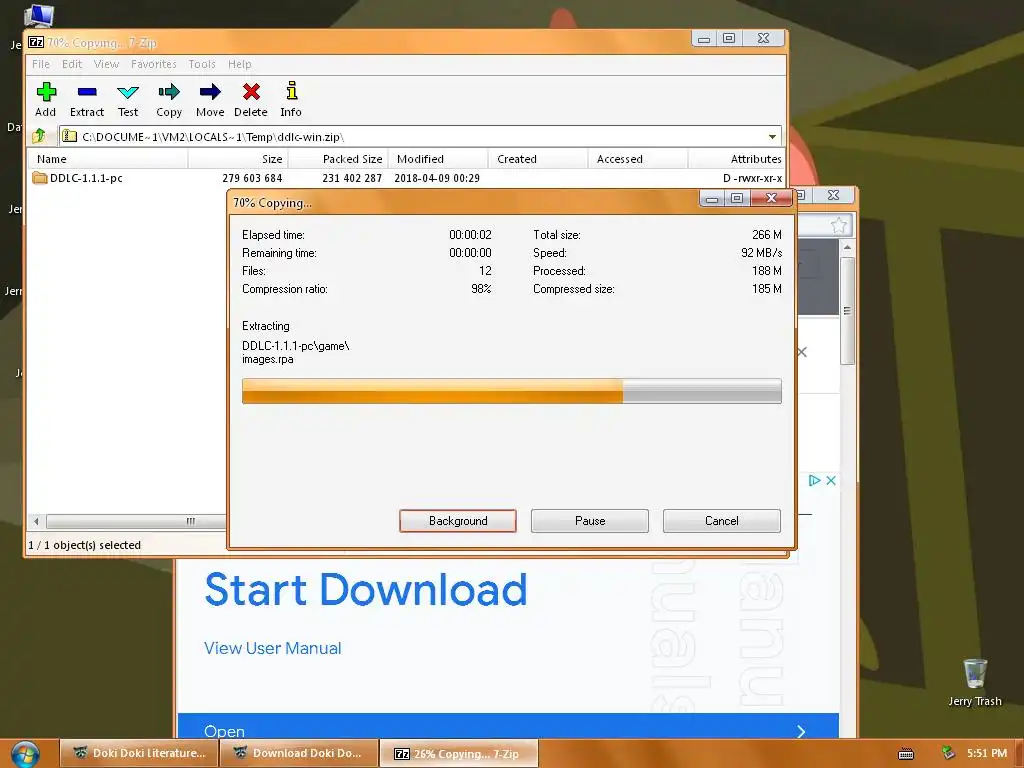Click the Copy toolbar icon

[168, 92]
